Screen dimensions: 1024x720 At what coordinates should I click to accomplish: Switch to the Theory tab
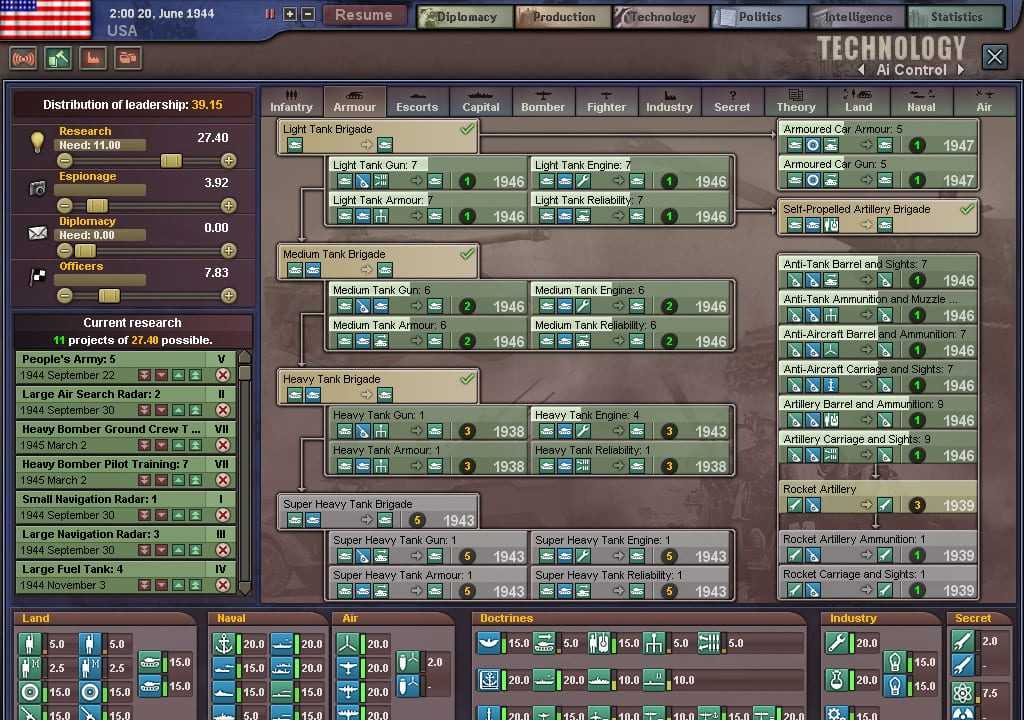click(x=795, y=101)
